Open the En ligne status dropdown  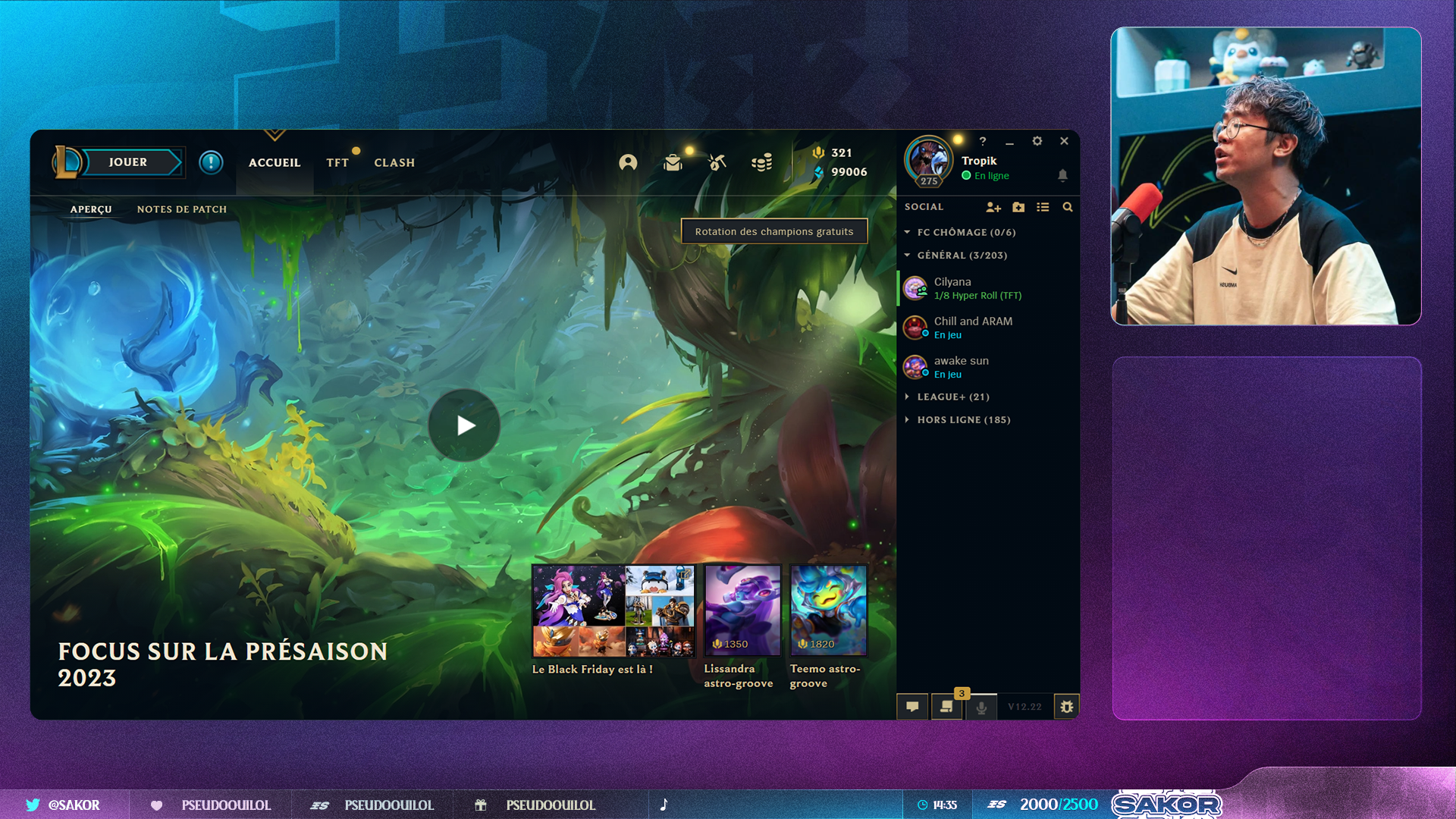985,176
